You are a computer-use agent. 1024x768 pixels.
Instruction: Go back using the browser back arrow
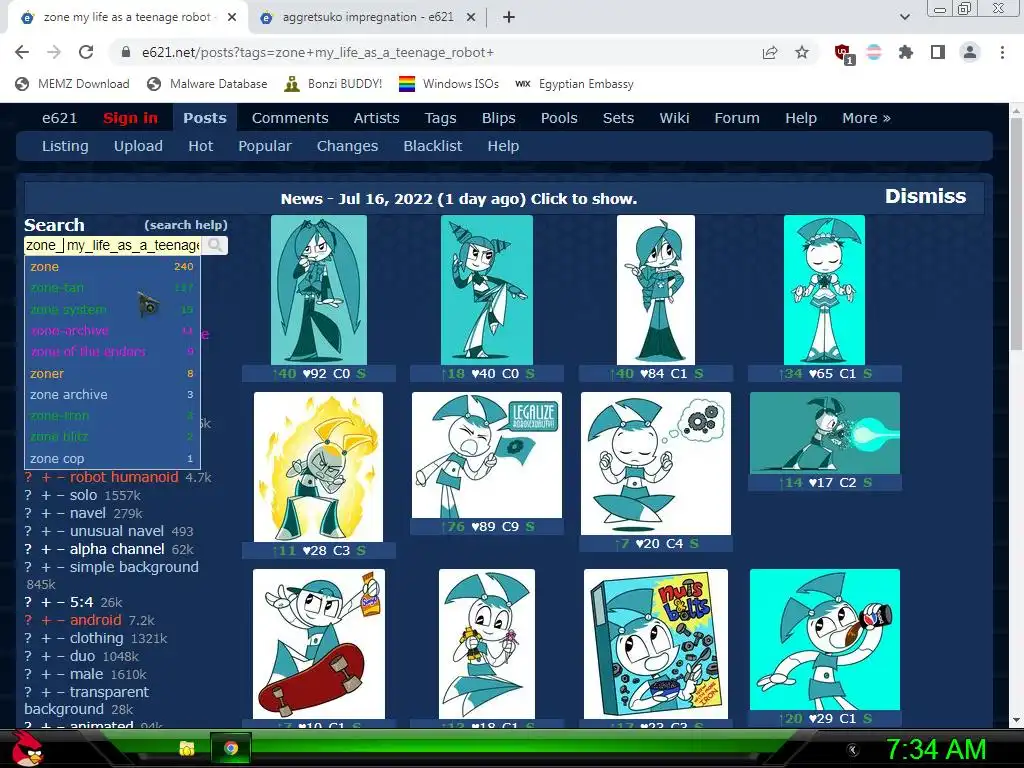pos(22,52)
